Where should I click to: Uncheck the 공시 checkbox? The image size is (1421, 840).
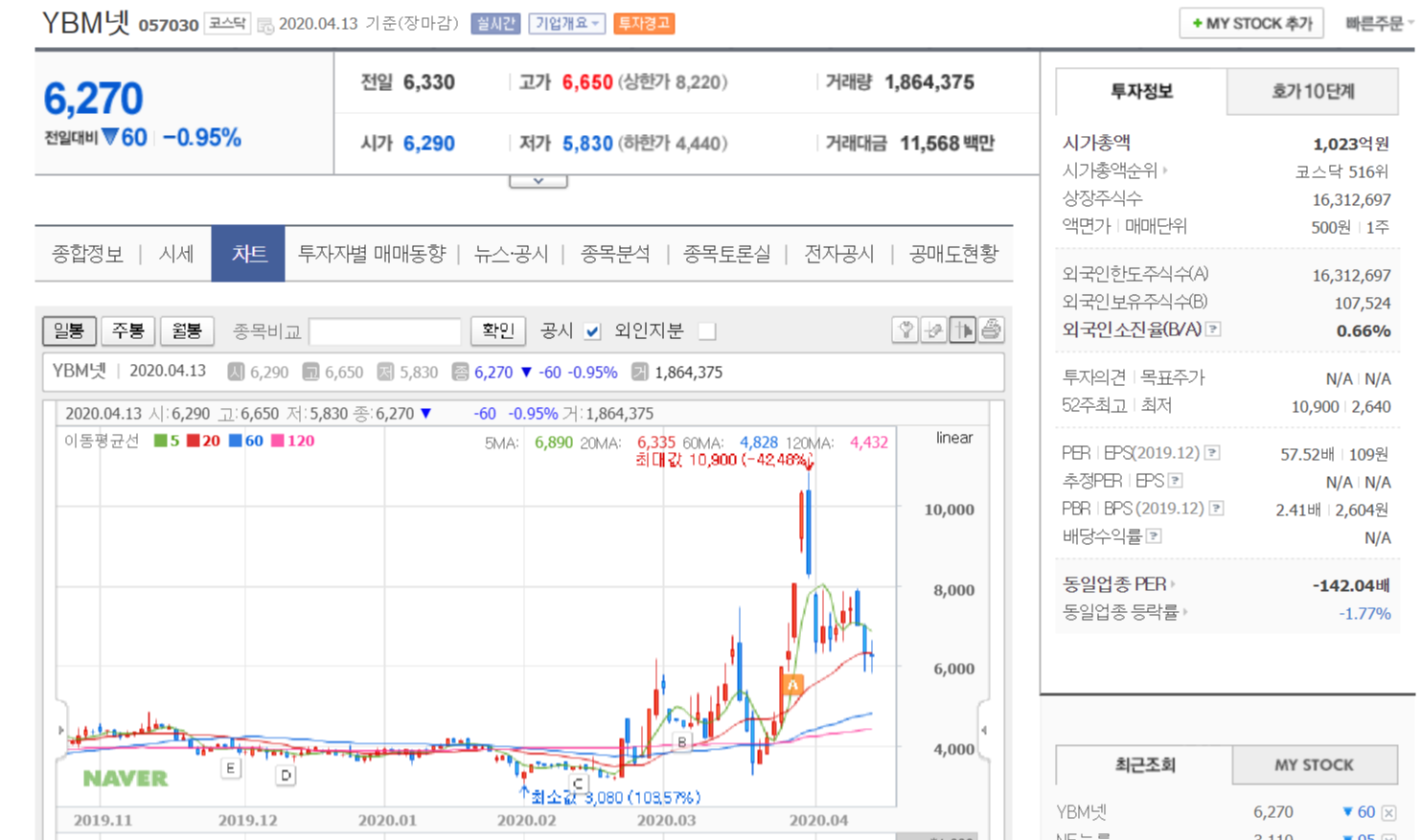592,331
